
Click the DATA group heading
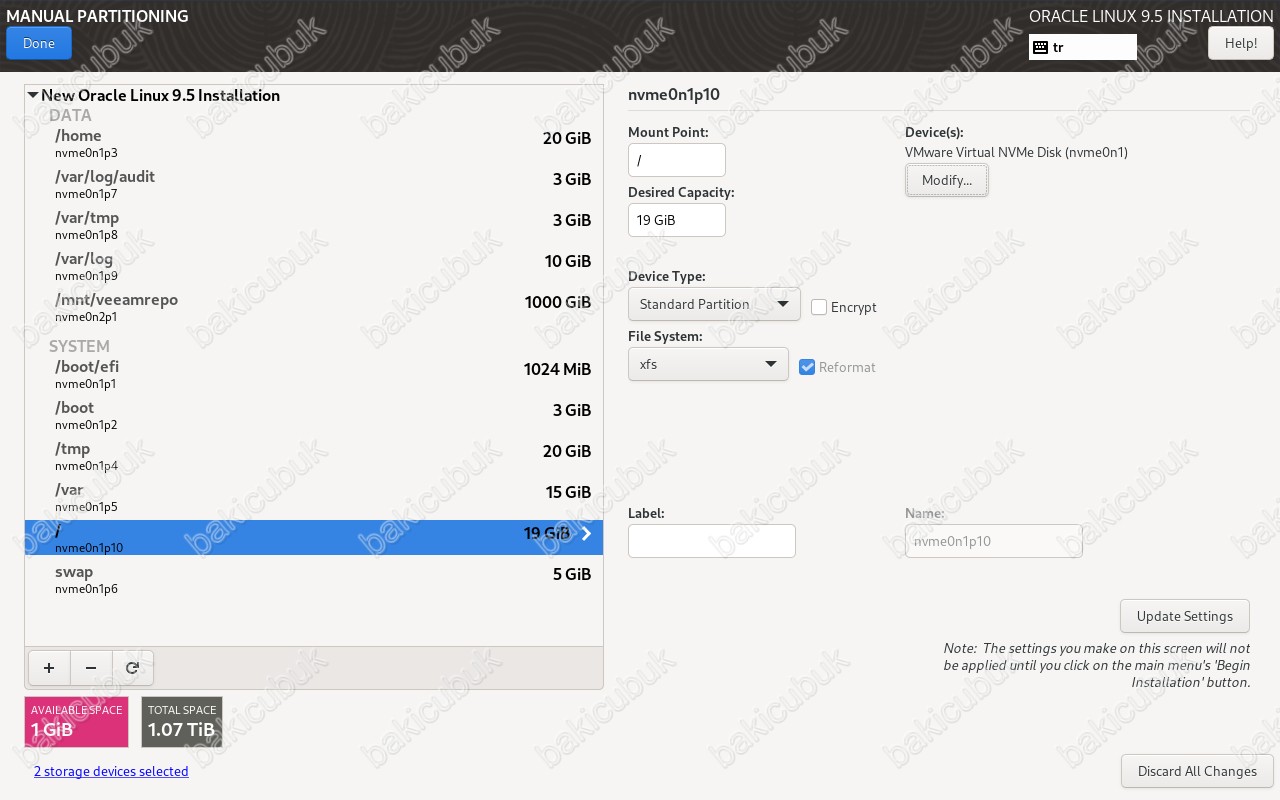click(70, 115)
